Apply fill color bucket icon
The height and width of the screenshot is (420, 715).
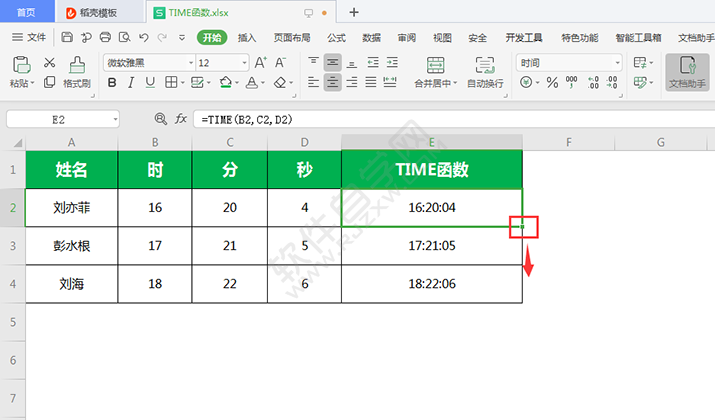click(225, 83)
